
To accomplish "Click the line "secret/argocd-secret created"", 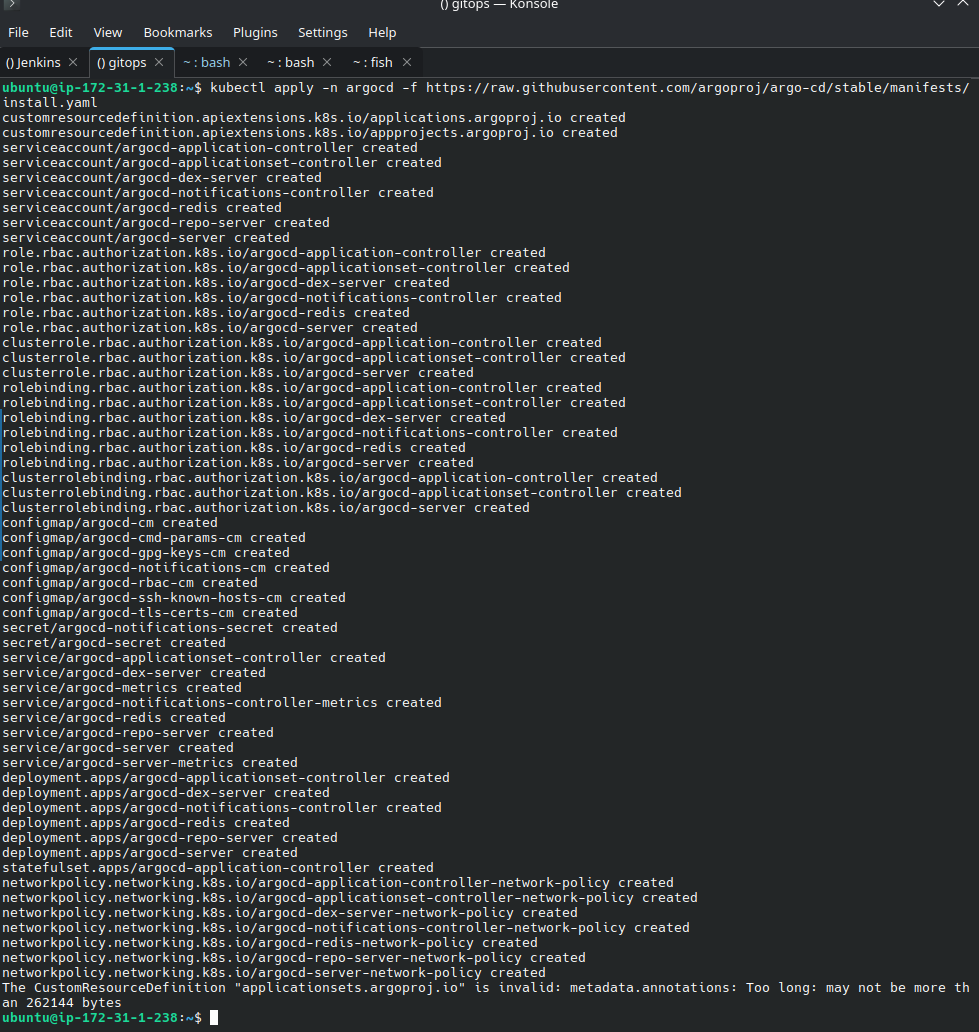I will [114, 643].
